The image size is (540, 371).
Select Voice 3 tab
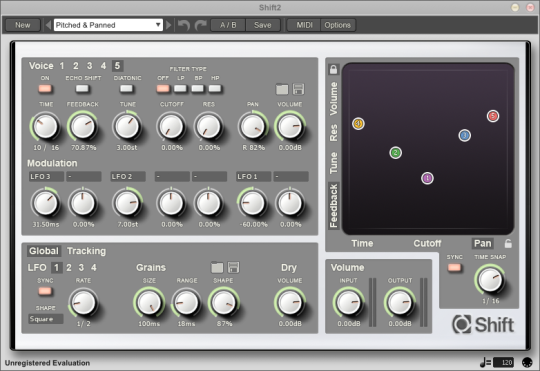[90, 65]
